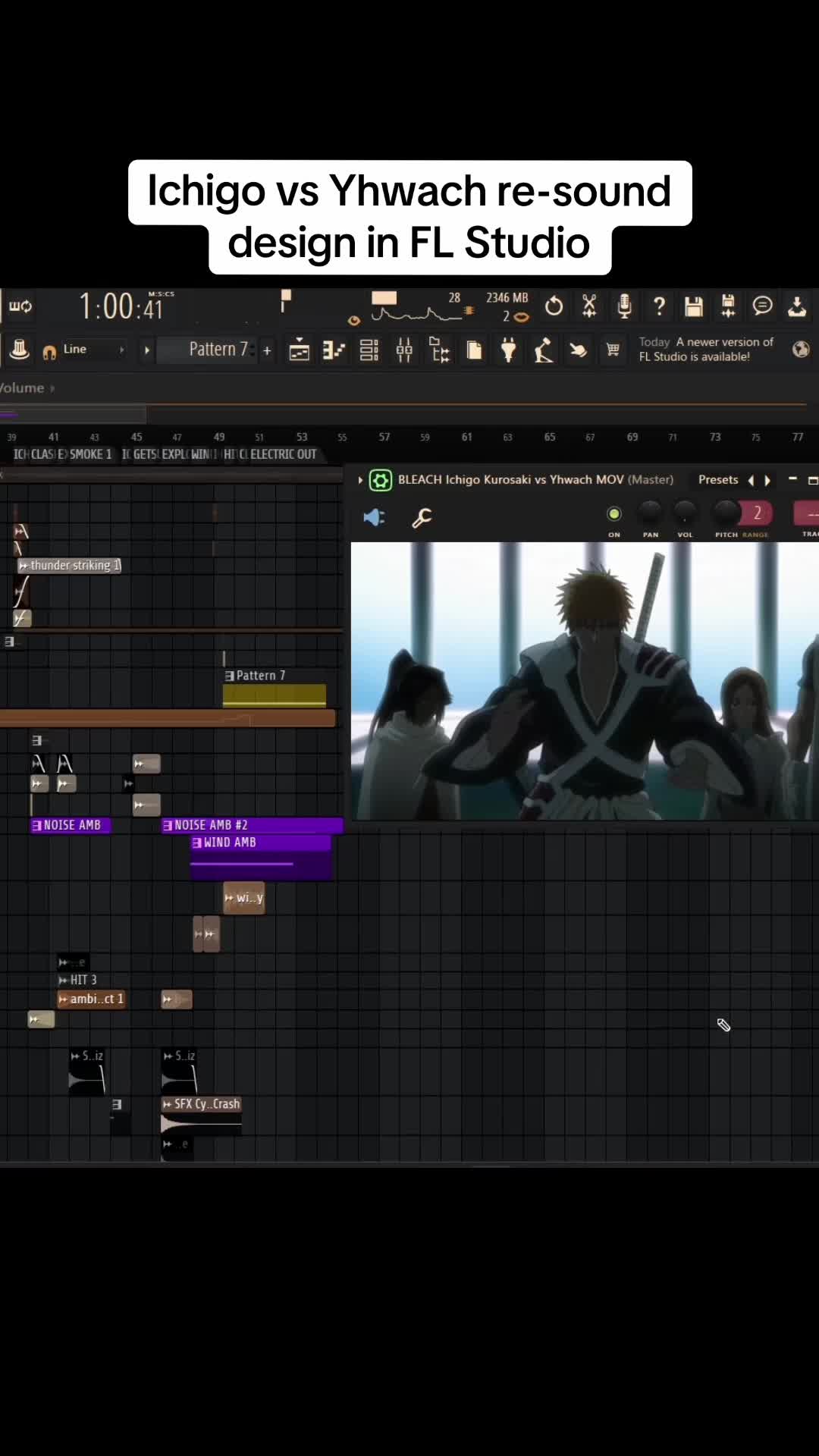819x1456 pixels.
Task: Open the undo history icon
Action: (x=554, y=306)
